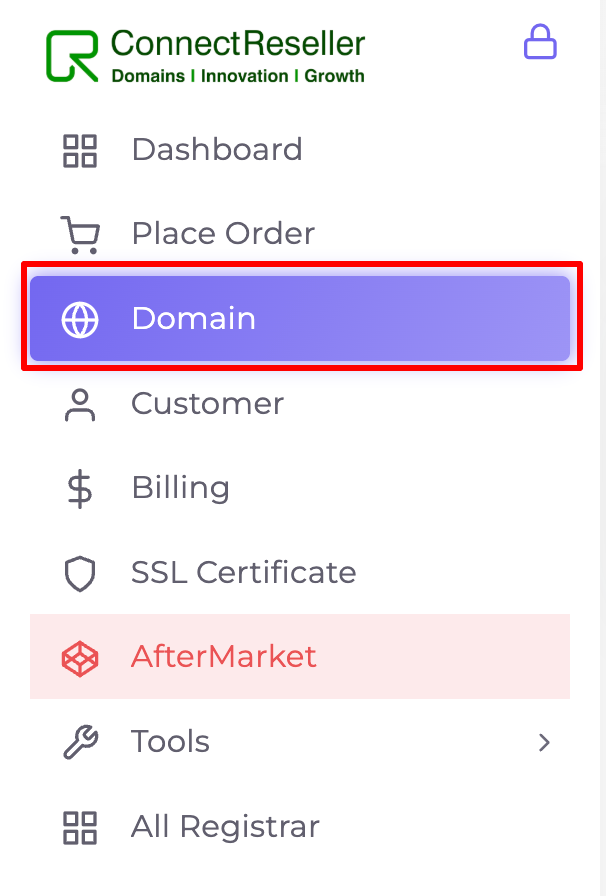This screenshot has height=896, width=606.
Task: Click the AfterMarket cube icon
Action: click(x=80, y=658)
